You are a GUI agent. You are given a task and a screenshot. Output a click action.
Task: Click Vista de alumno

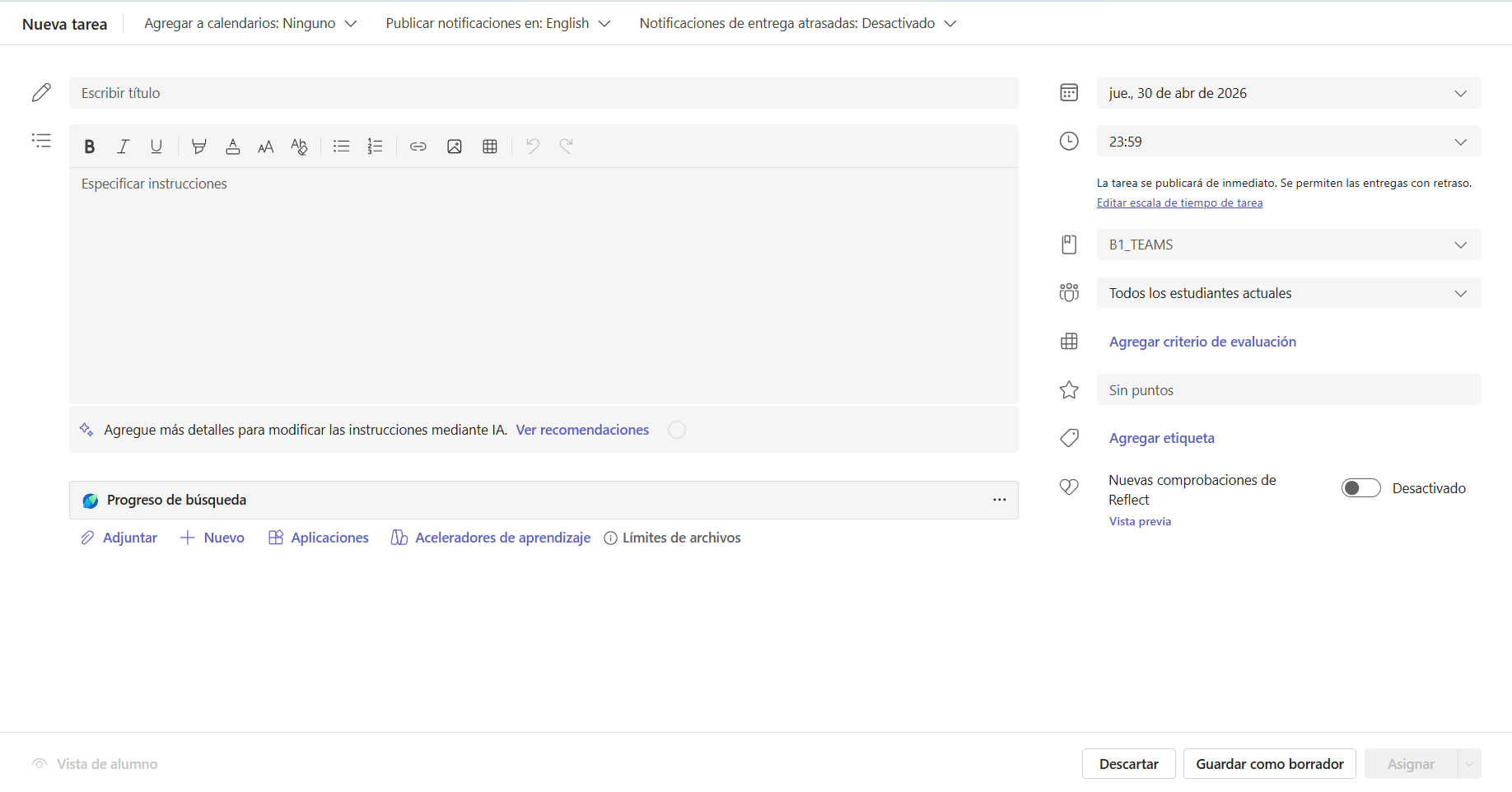coord(95,764)
